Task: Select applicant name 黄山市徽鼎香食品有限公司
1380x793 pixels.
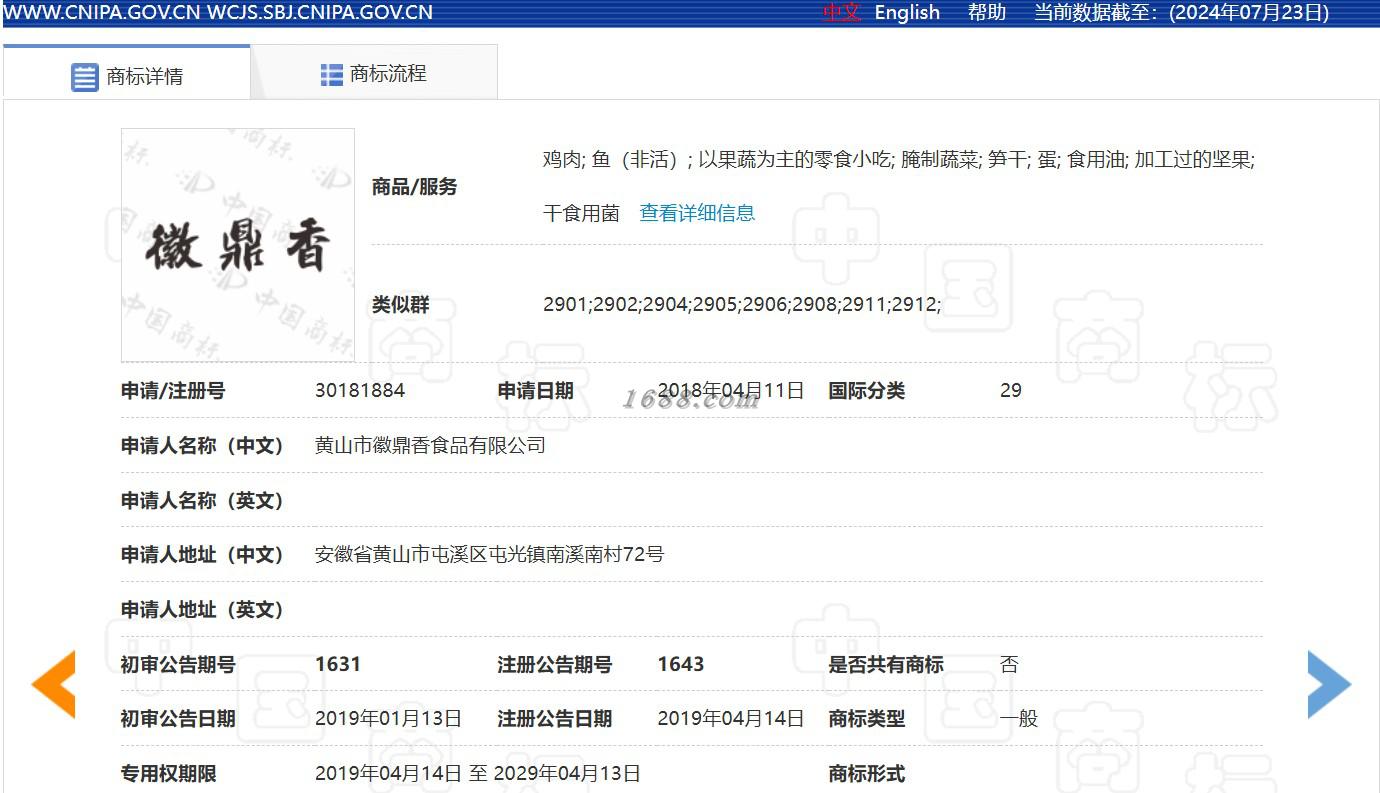Action: 430,445
